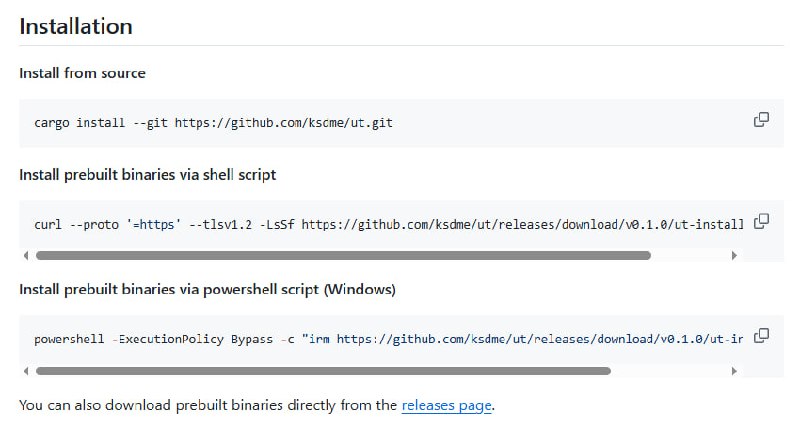Click right scroll arrow under curl command

coord(735,256)
